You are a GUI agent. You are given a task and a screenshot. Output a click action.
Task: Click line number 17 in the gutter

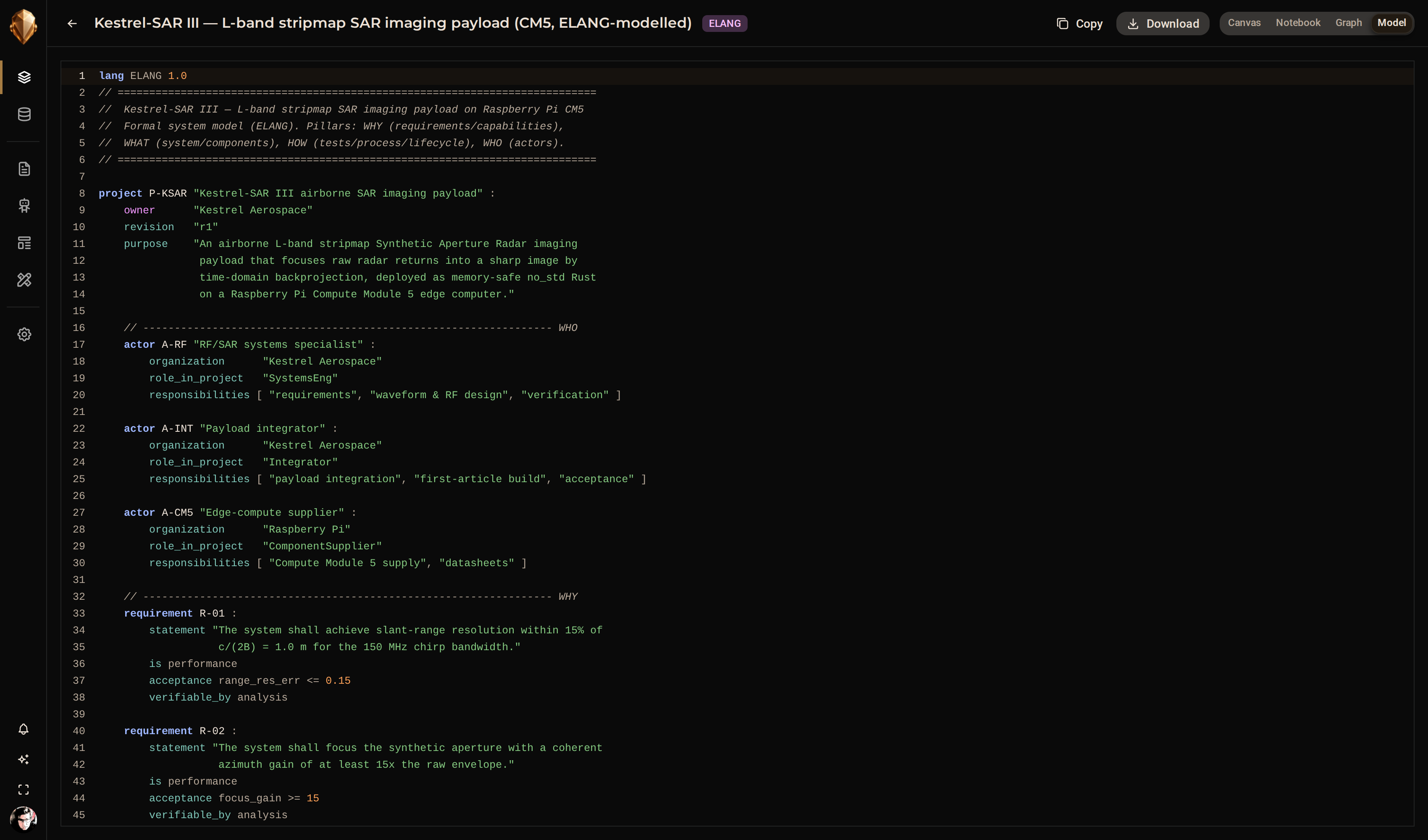[79, 345]
